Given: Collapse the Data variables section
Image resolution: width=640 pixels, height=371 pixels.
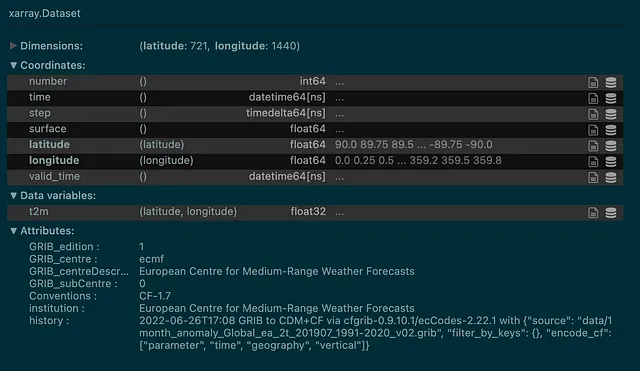Looking at the screenshot, I should tap(13, 195).
